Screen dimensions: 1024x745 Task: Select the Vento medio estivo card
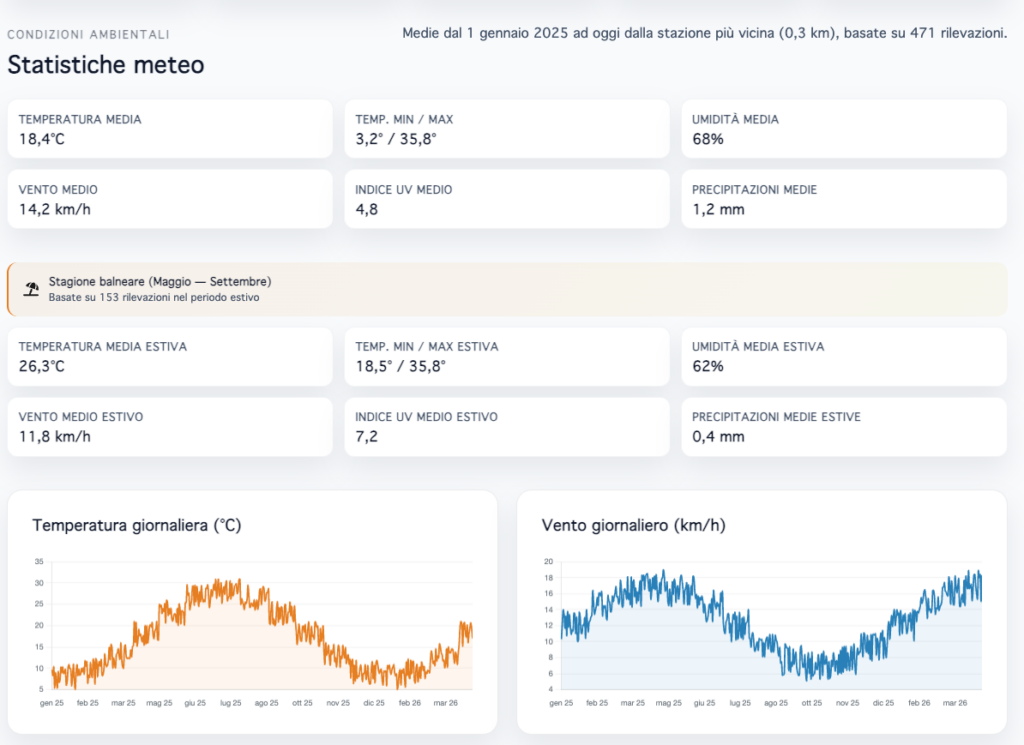pyautogui.click(x=170, y=427)
